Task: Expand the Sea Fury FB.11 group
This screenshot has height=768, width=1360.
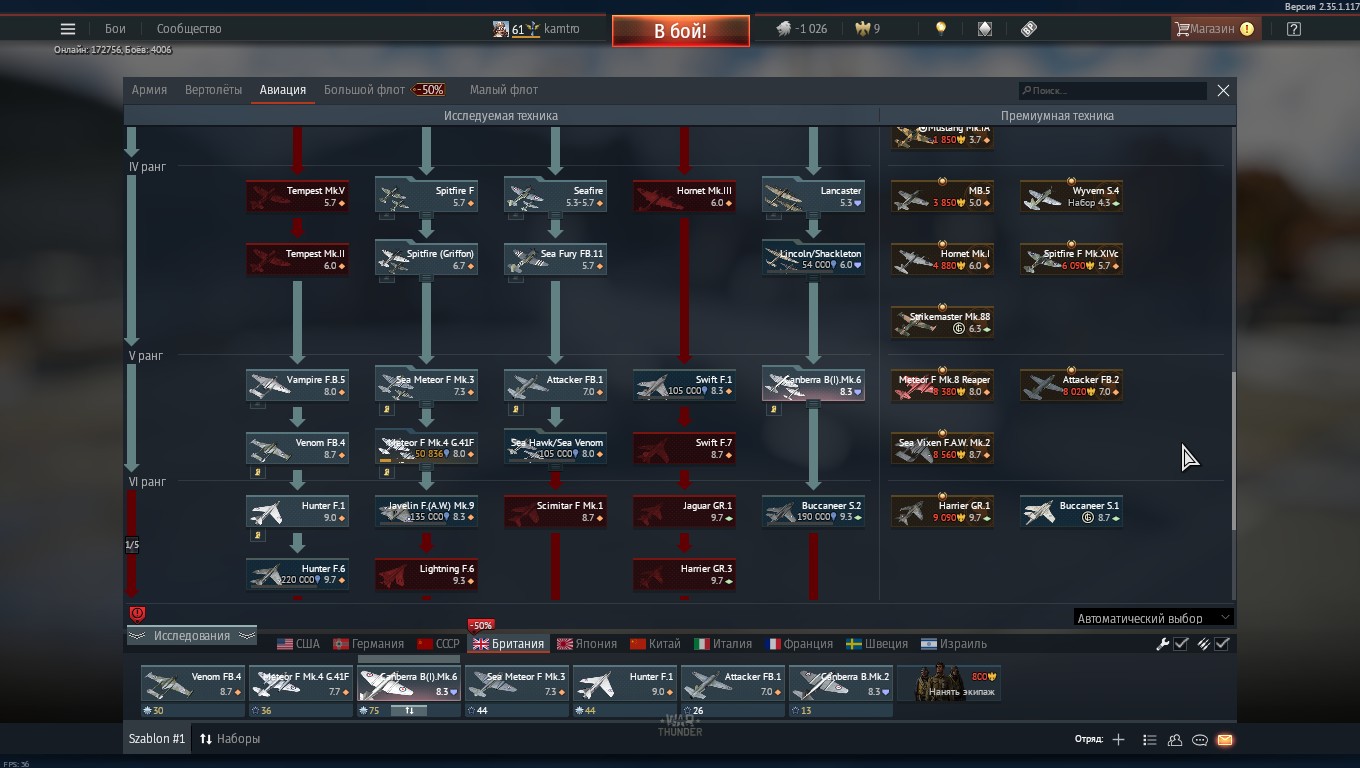Action: (x=555, y=259)
